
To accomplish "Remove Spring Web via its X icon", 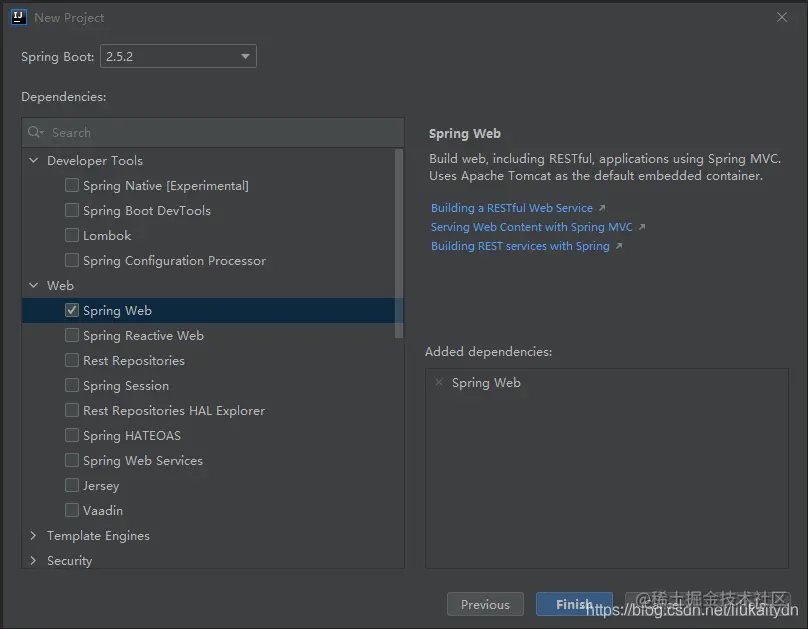I will pyautogui.click(x=439, y=382).
